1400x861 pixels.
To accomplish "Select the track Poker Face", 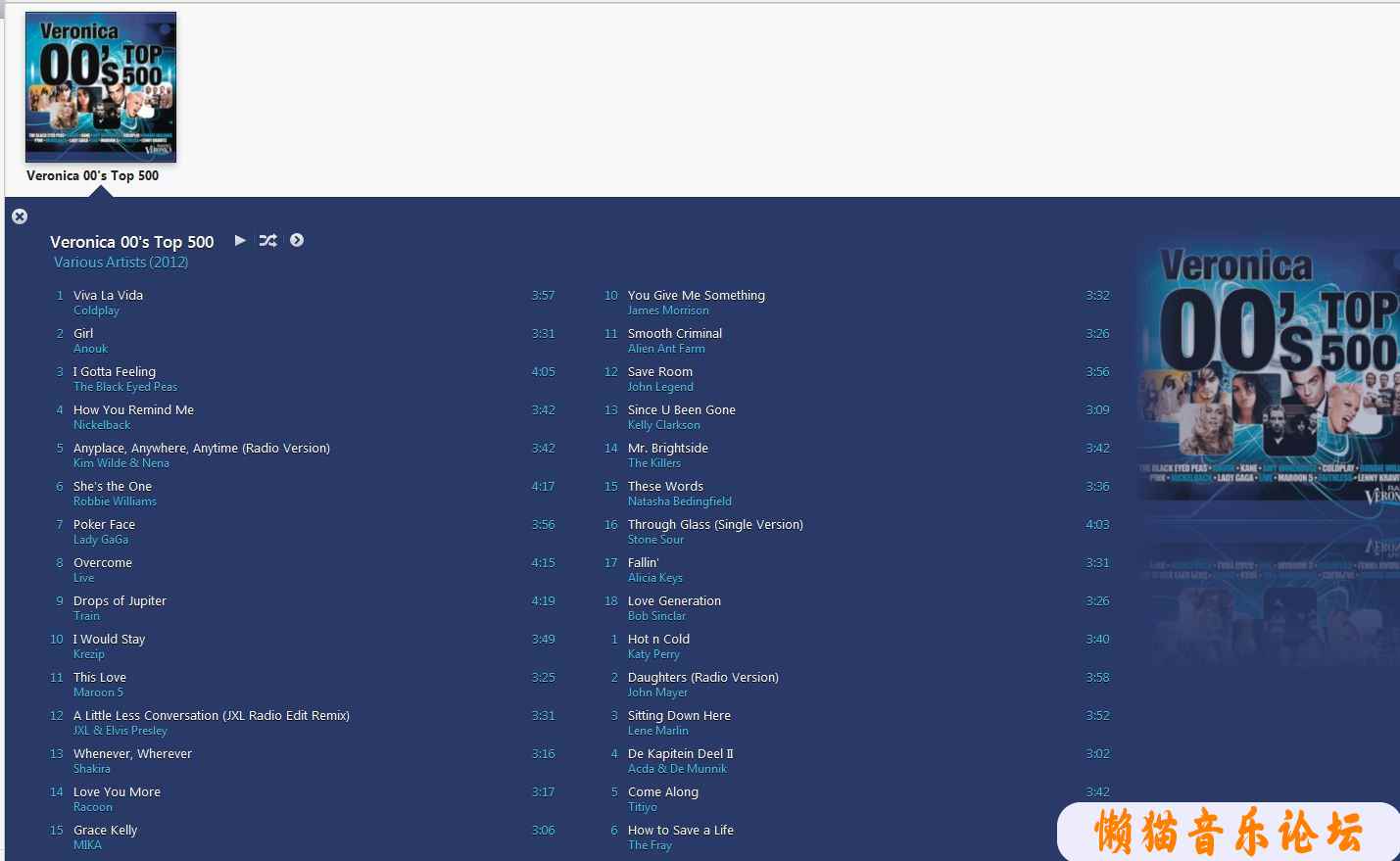I will (104, 524).
